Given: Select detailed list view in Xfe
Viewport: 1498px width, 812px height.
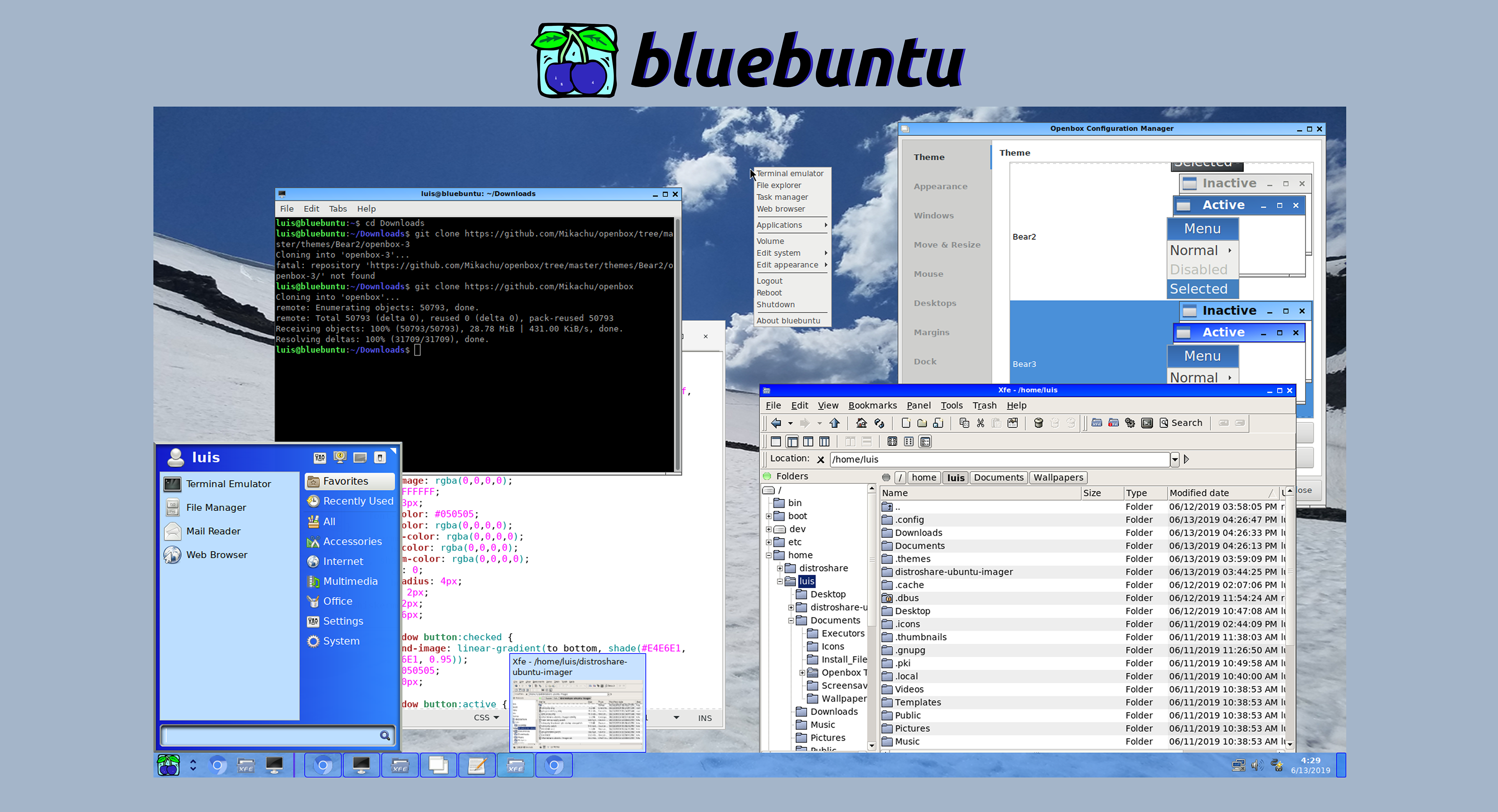Looking at the screenshot, I should [x=925, y=442].
